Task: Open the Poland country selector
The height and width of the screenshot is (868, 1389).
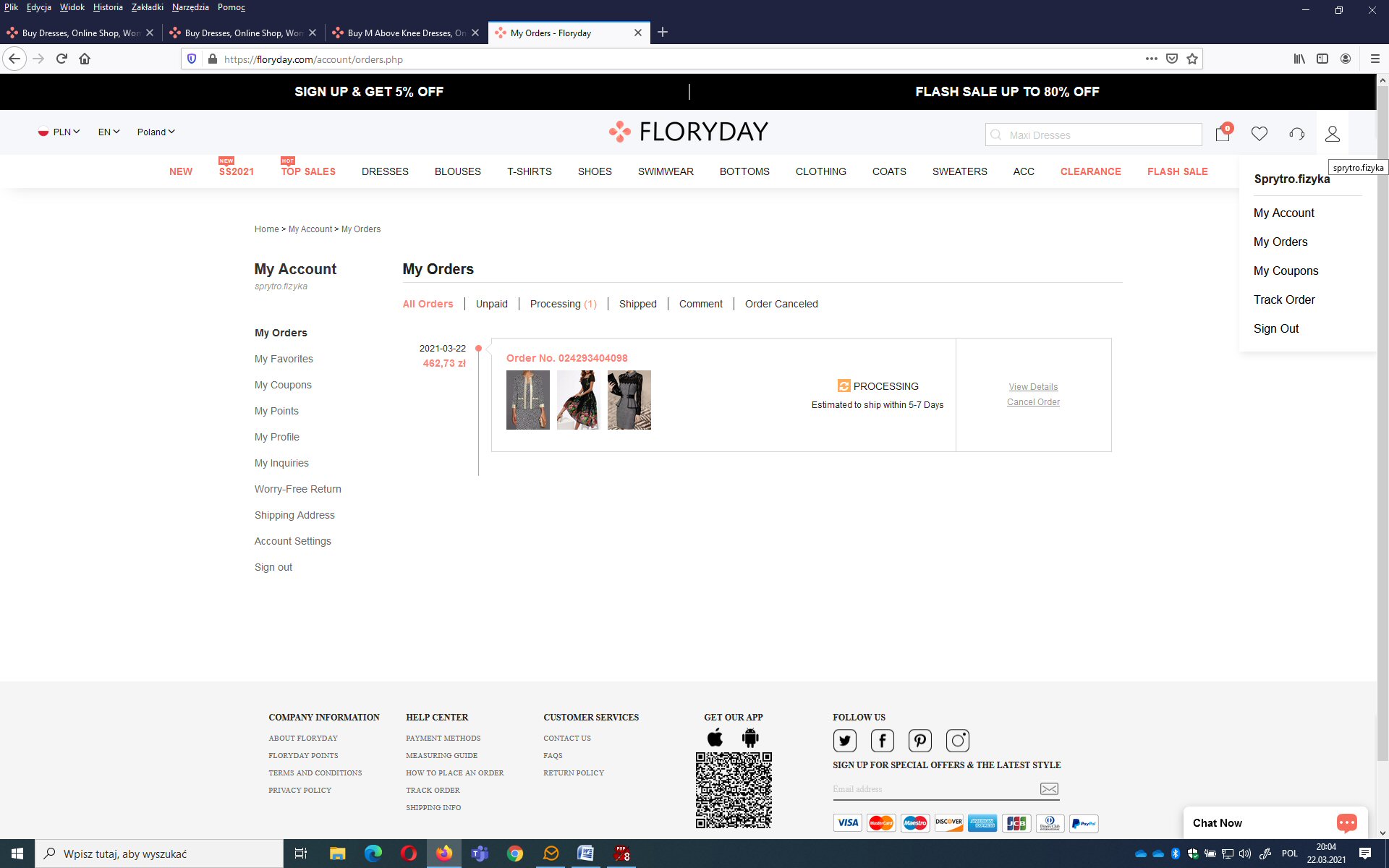Action: click(x=156, y=132)
